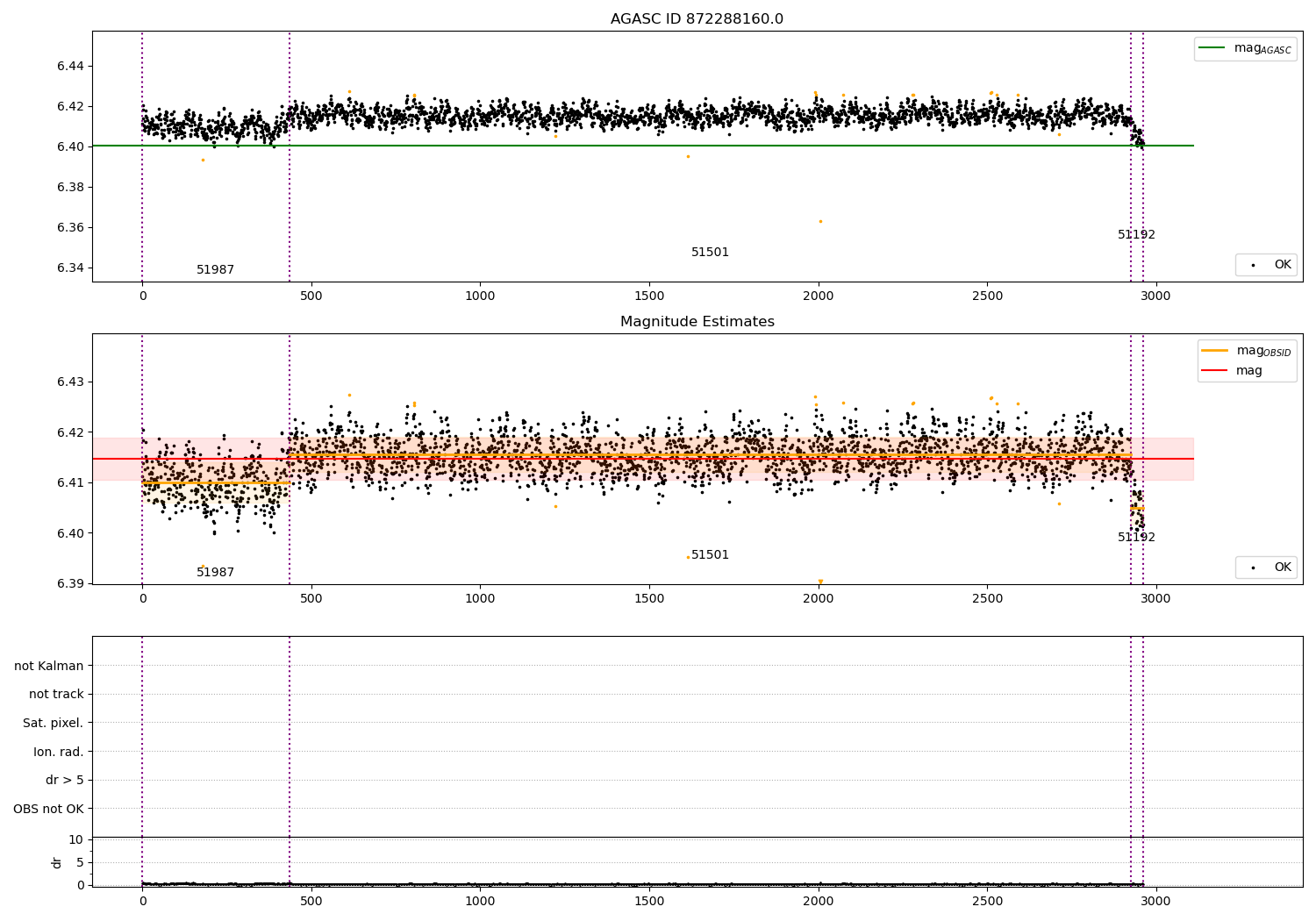
Task: Click the 3000 x-tick under the top plot
Action: point(1156,296)
